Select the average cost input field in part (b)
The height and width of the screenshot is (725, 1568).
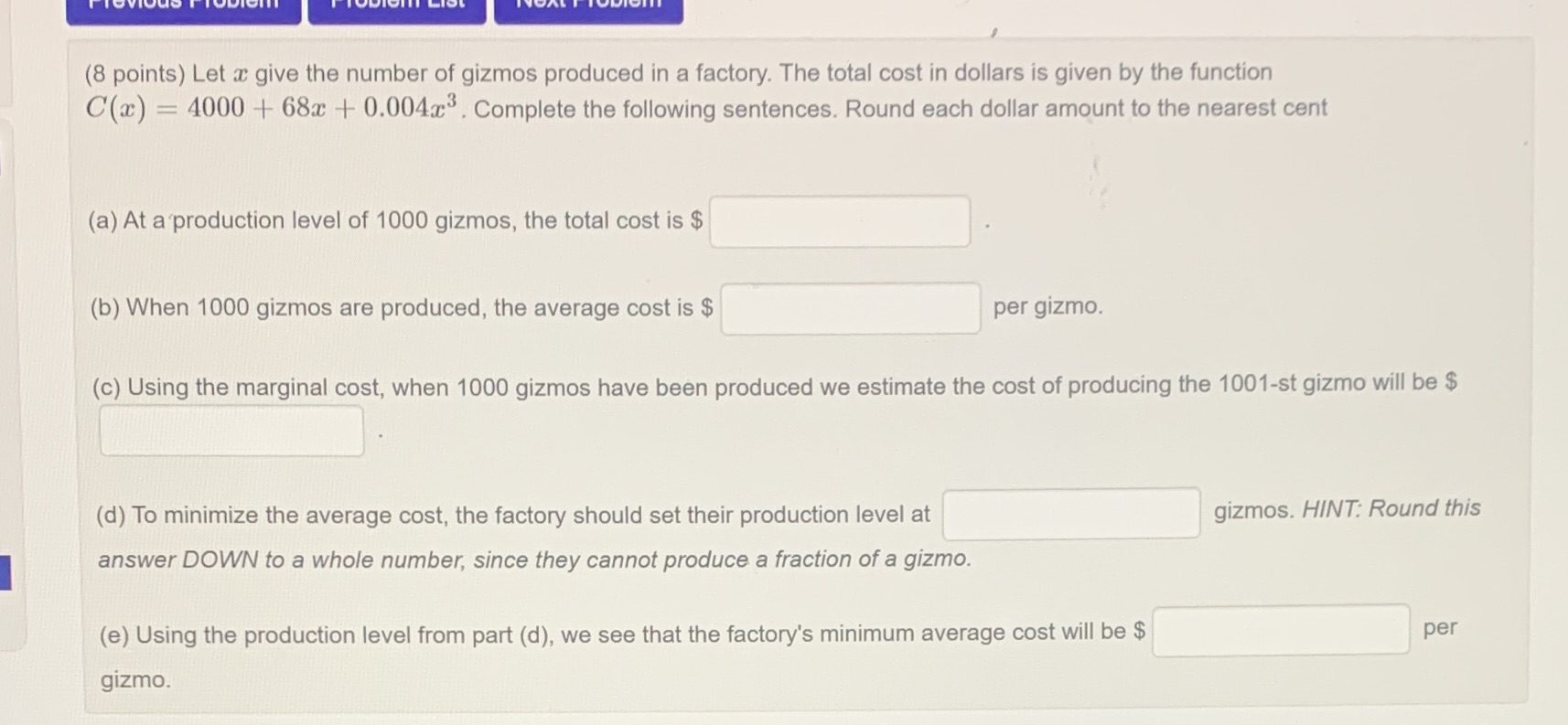850,310
